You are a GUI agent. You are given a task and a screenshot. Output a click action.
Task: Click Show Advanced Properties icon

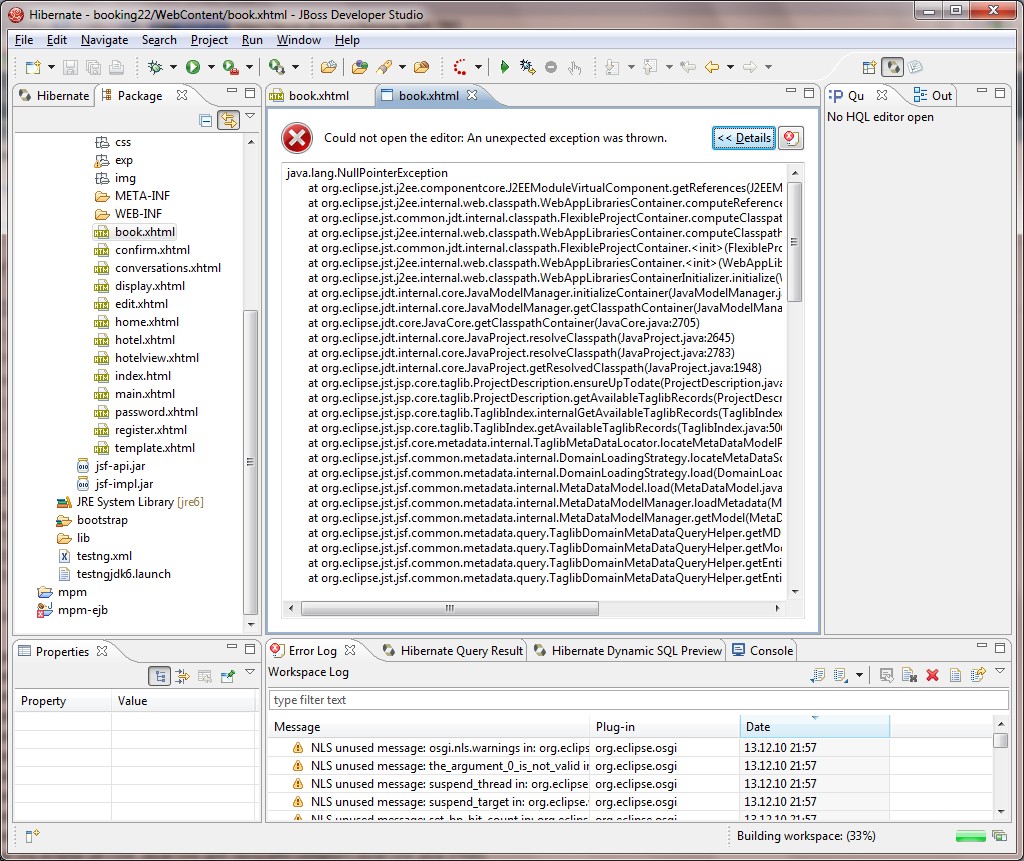[x=183, y=676]
